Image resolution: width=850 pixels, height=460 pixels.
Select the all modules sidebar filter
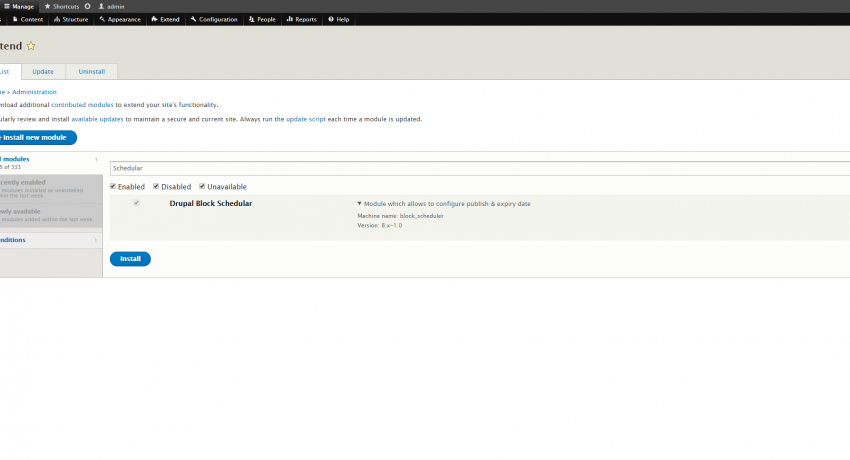click(x=51, y=163)
